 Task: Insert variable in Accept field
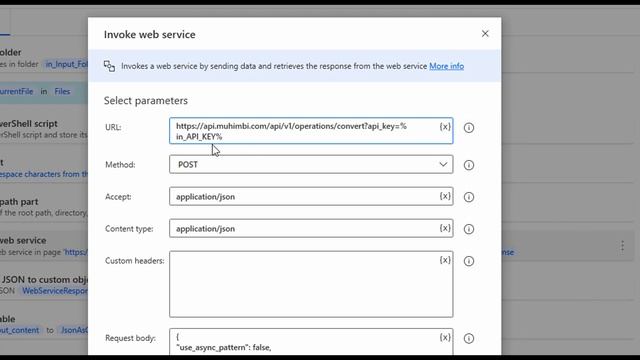(x=444, y=196)
